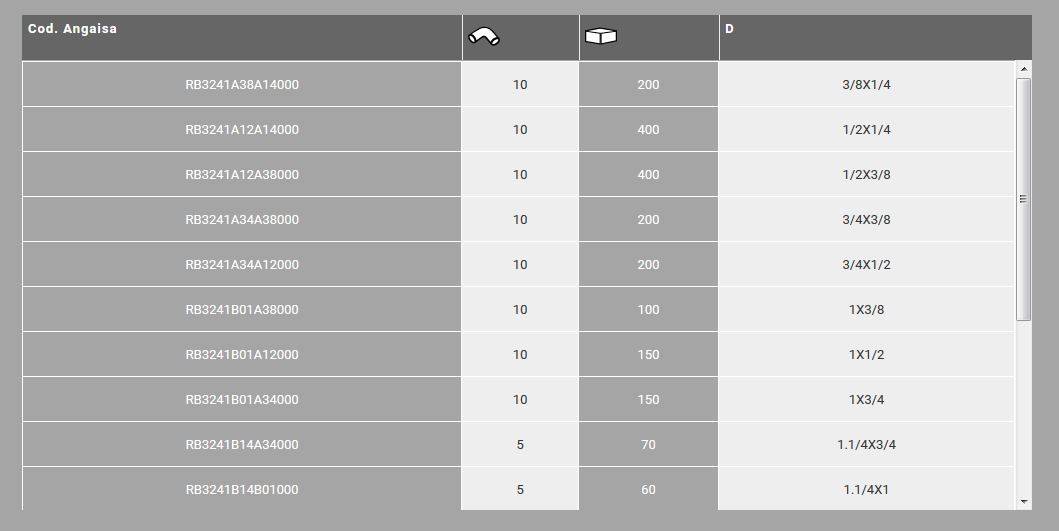Click the pipe elbow icon column header

(x=485, y=37)
